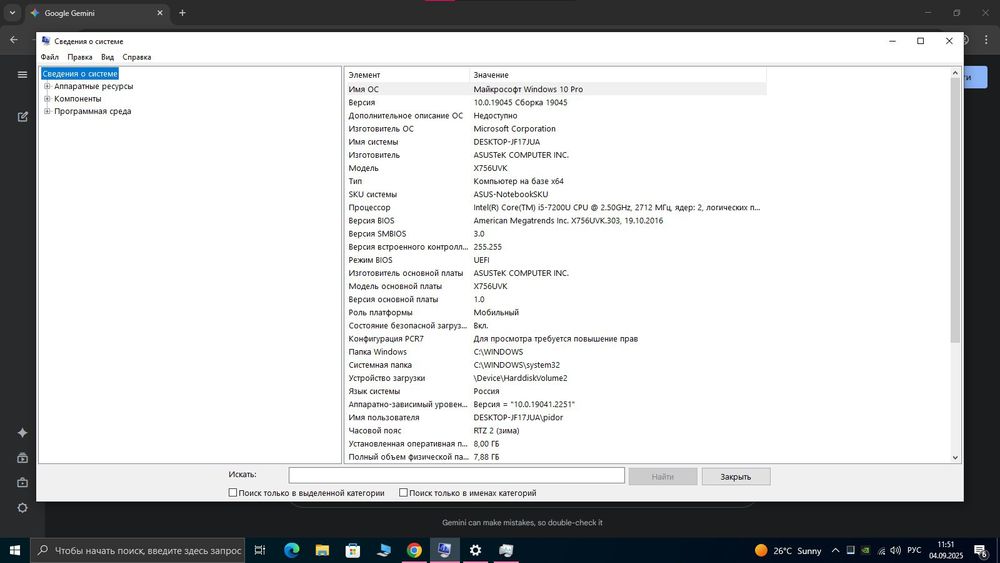Open network icon in system tray

click(881, 550)
